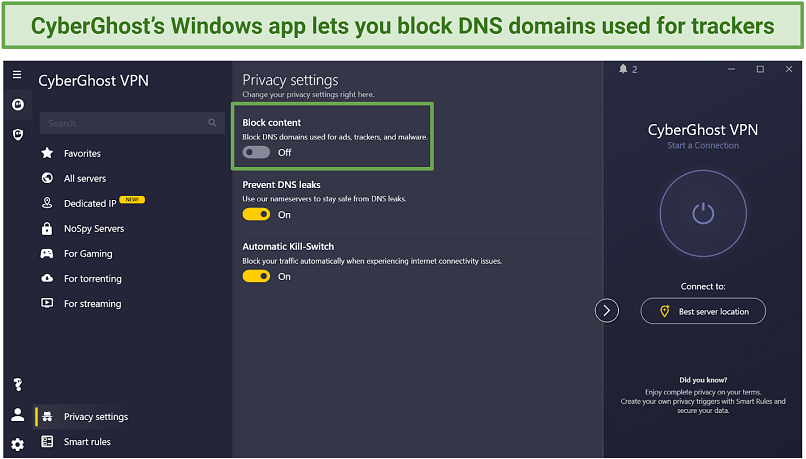The height and width of the screenshot is (459, 806).
Task: Click the Dedicated IP person-pin icon
Action: click(47, 203)
